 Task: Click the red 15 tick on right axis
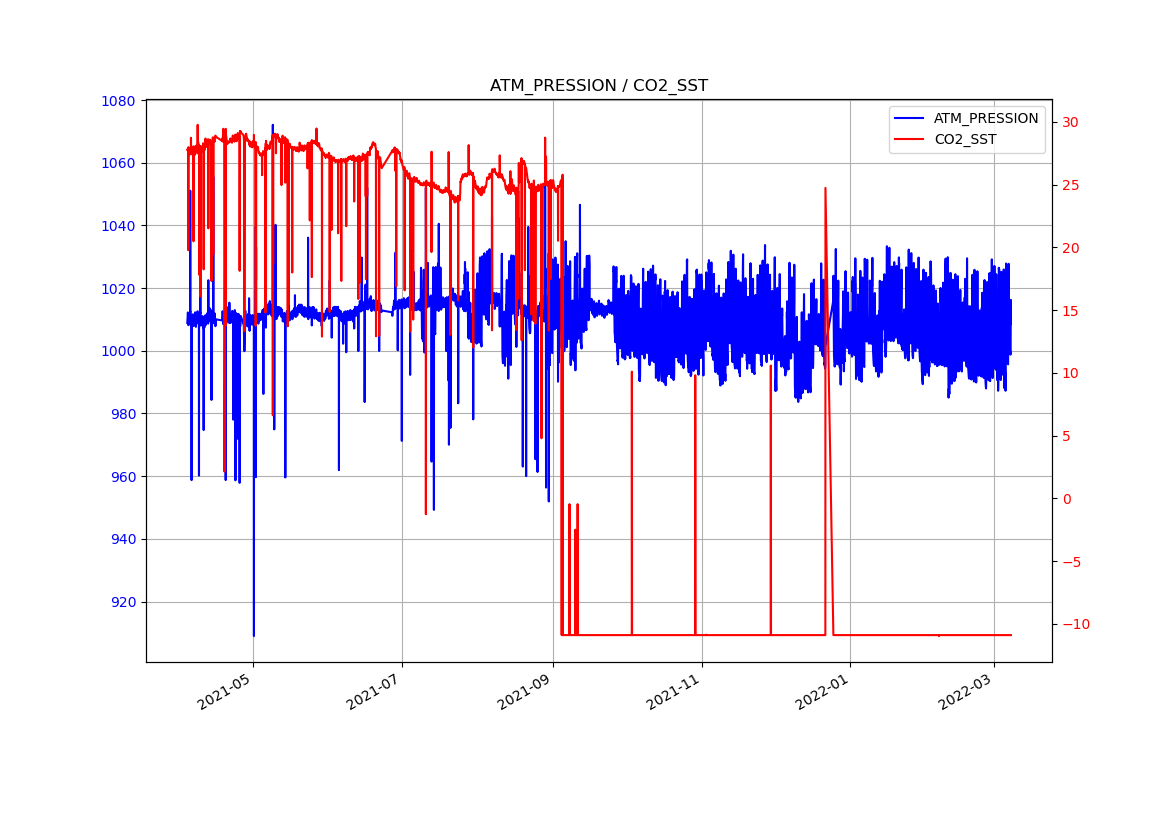(1070, 311)
